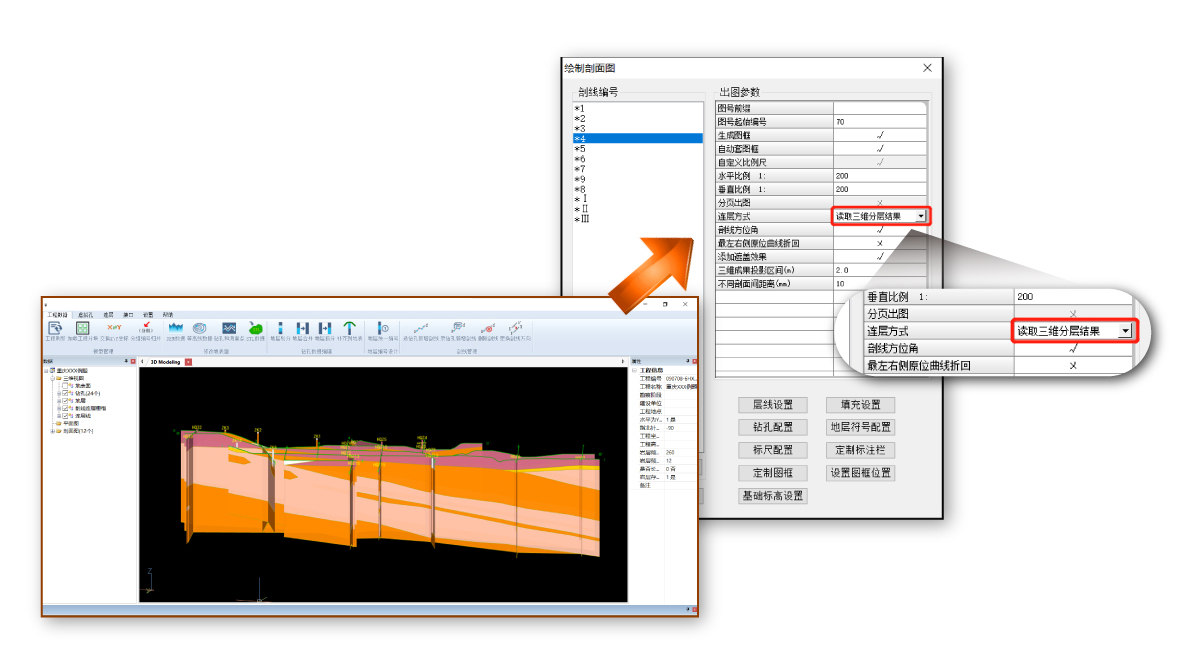Click the borehole and survey points icon
1189x667 pixels.
229,328
